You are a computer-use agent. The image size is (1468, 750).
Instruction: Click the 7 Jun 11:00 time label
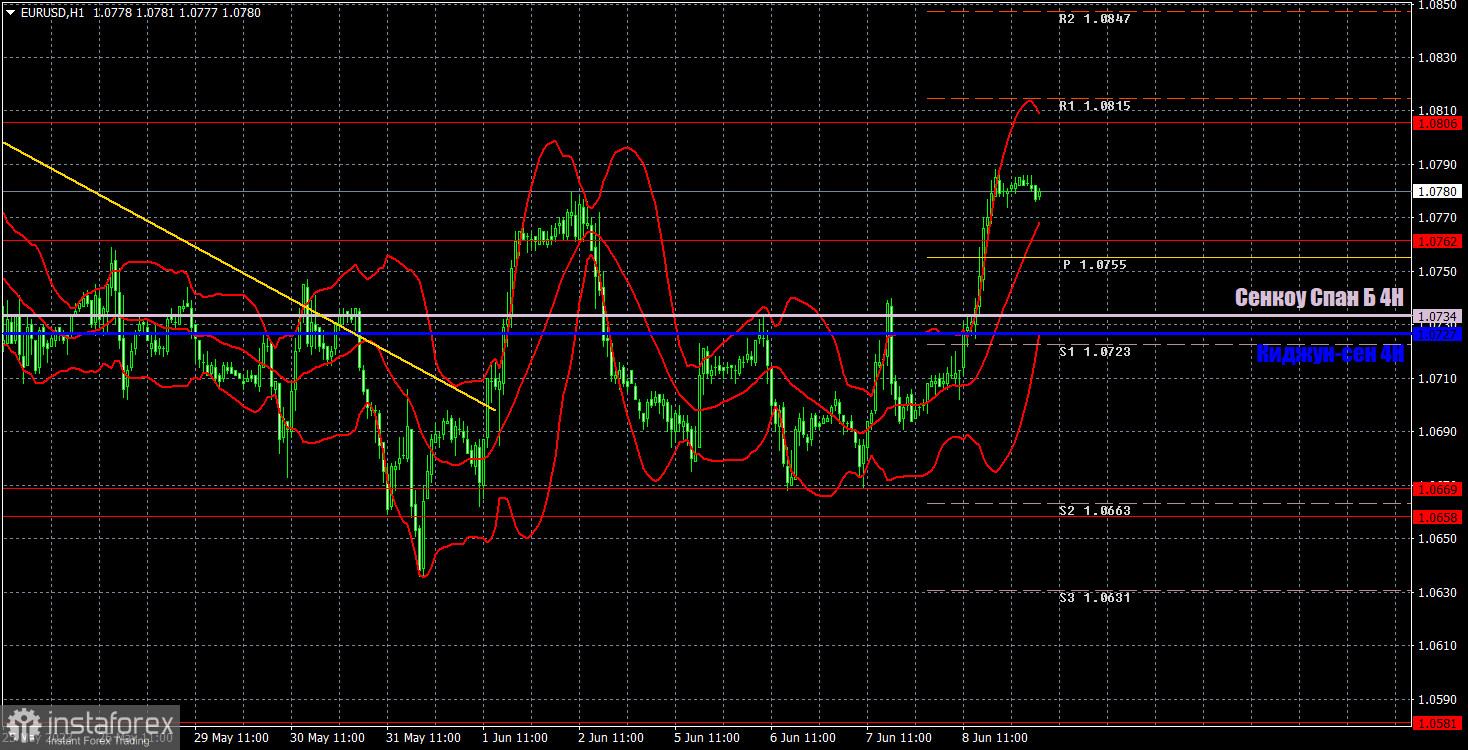[x=900, y=738]
